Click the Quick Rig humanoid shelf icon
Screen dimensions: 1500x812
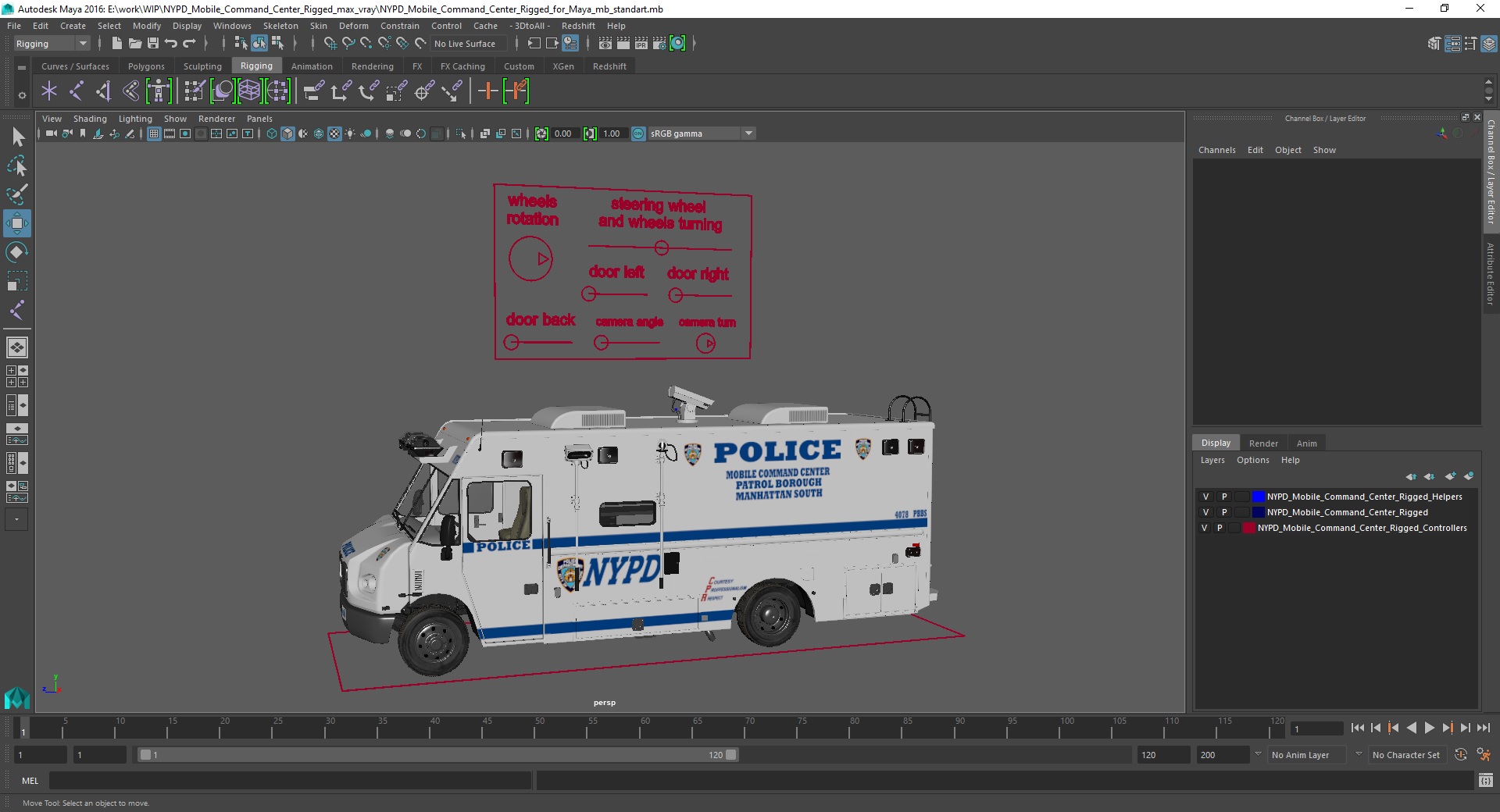click(x=159, y=91)
